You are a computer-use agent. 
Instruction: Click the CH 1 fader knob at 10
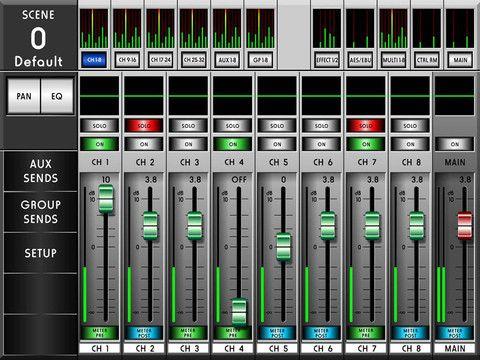coord(106,199)
